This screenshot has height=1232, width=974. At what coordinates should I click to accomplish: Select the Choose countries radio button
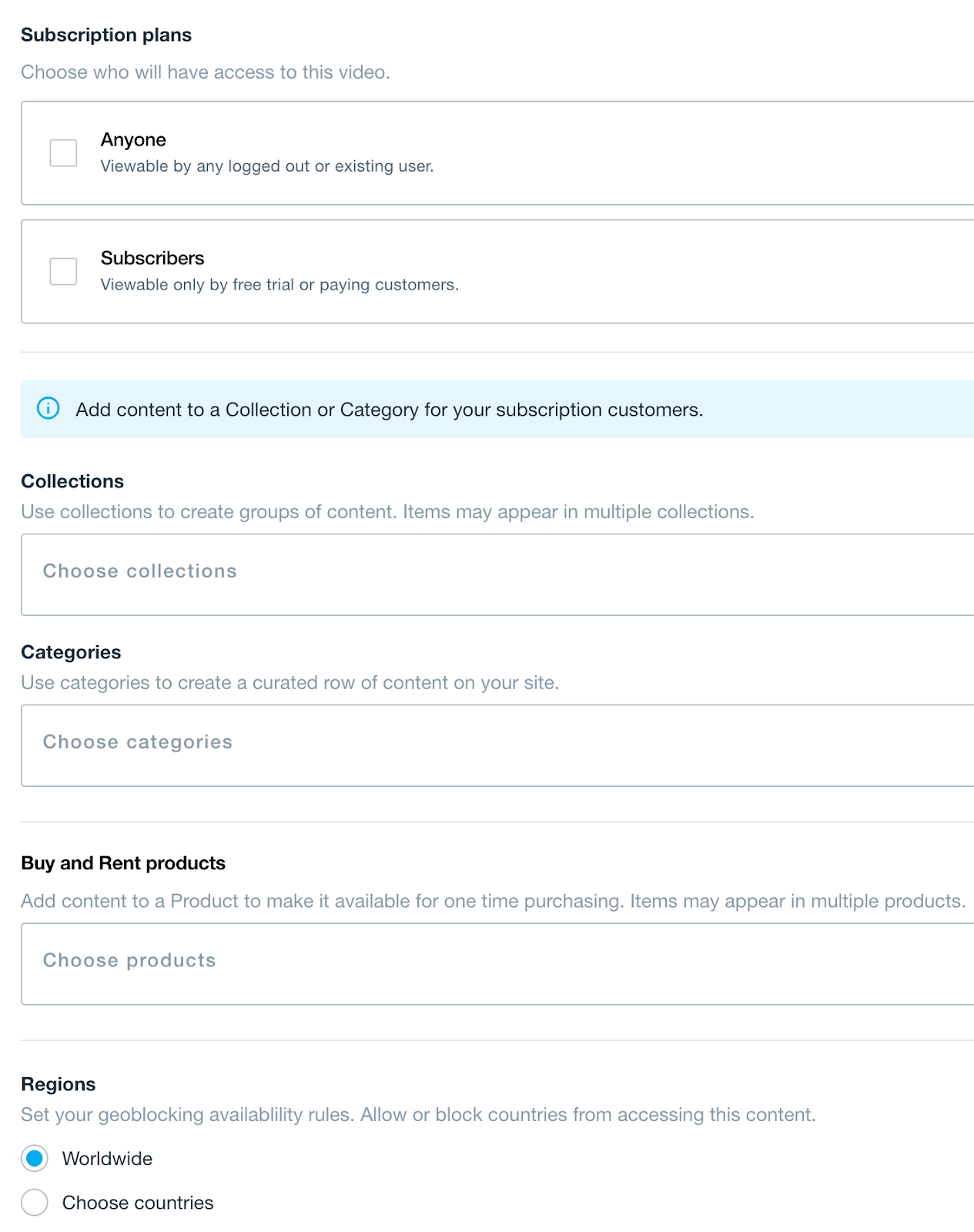pos(35,1202)
